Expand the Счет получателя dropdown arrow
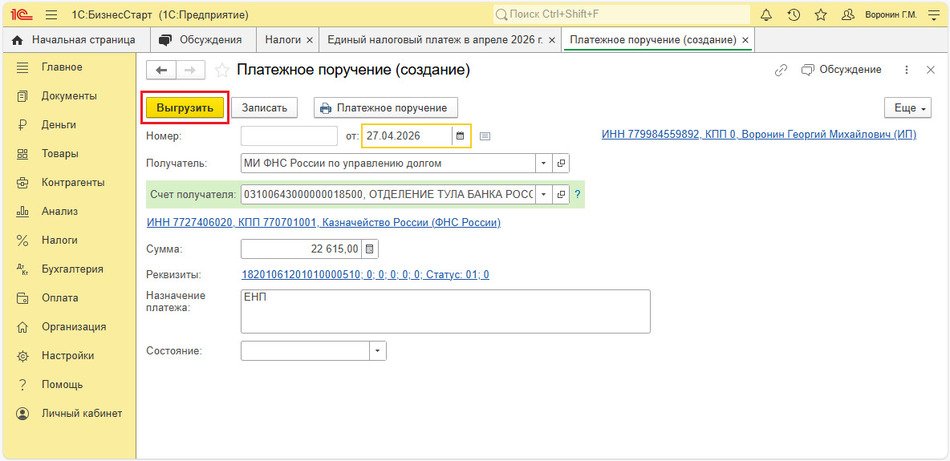The height and width of the screenshot is (461, 950). [x=543, y=194]
